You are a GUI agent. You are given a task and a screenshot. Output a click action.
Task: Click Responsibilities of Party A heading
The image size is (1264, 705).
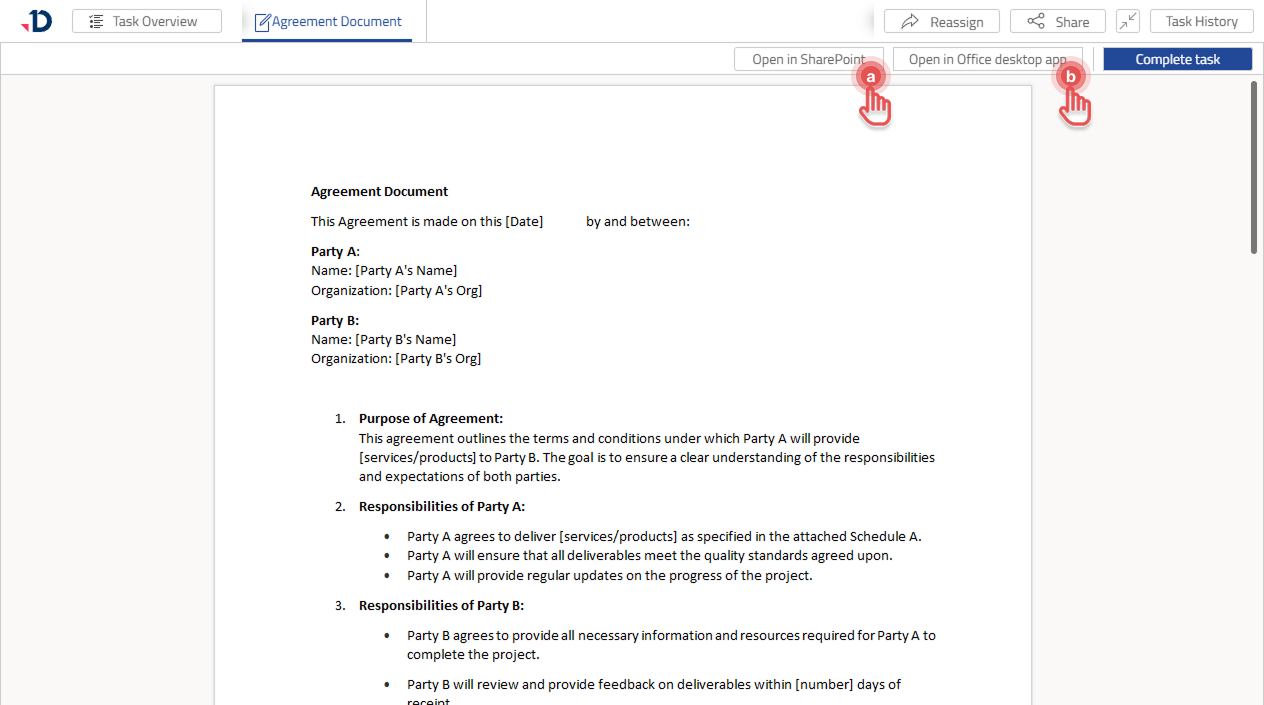(x=442, y=506)
